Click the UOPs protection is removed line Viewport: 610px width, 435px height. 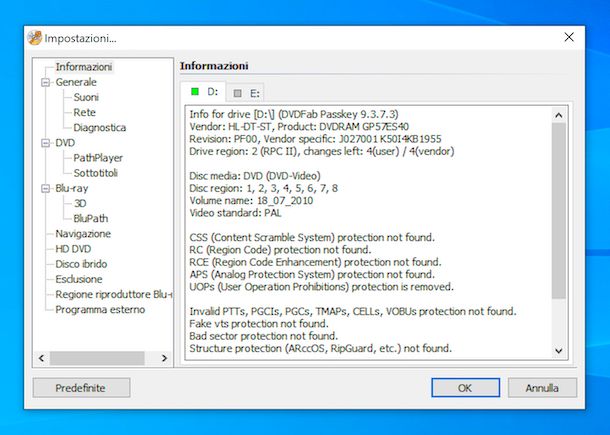321,287
